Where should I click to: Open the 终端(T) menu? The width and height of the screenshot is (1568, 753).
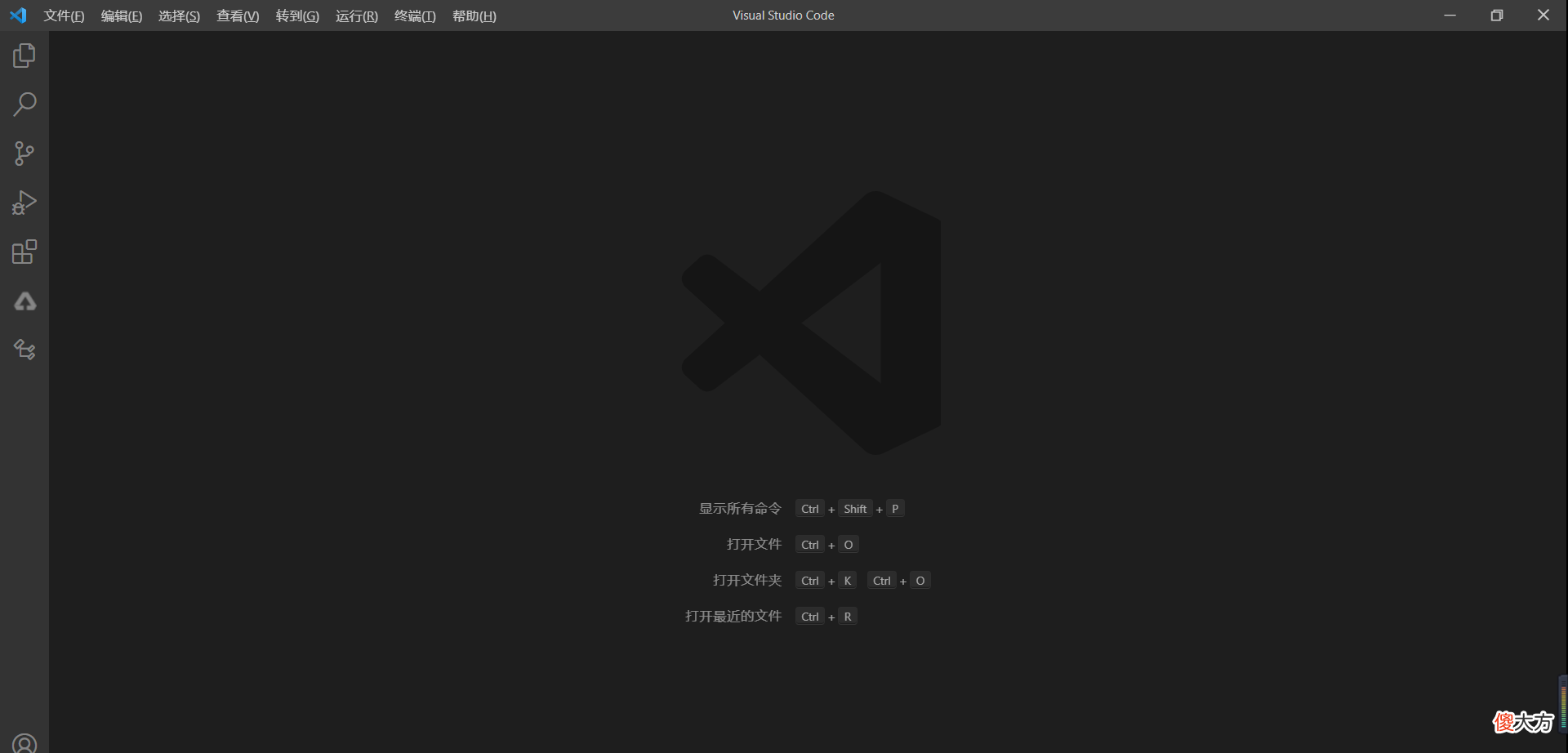tap(415, 16)
